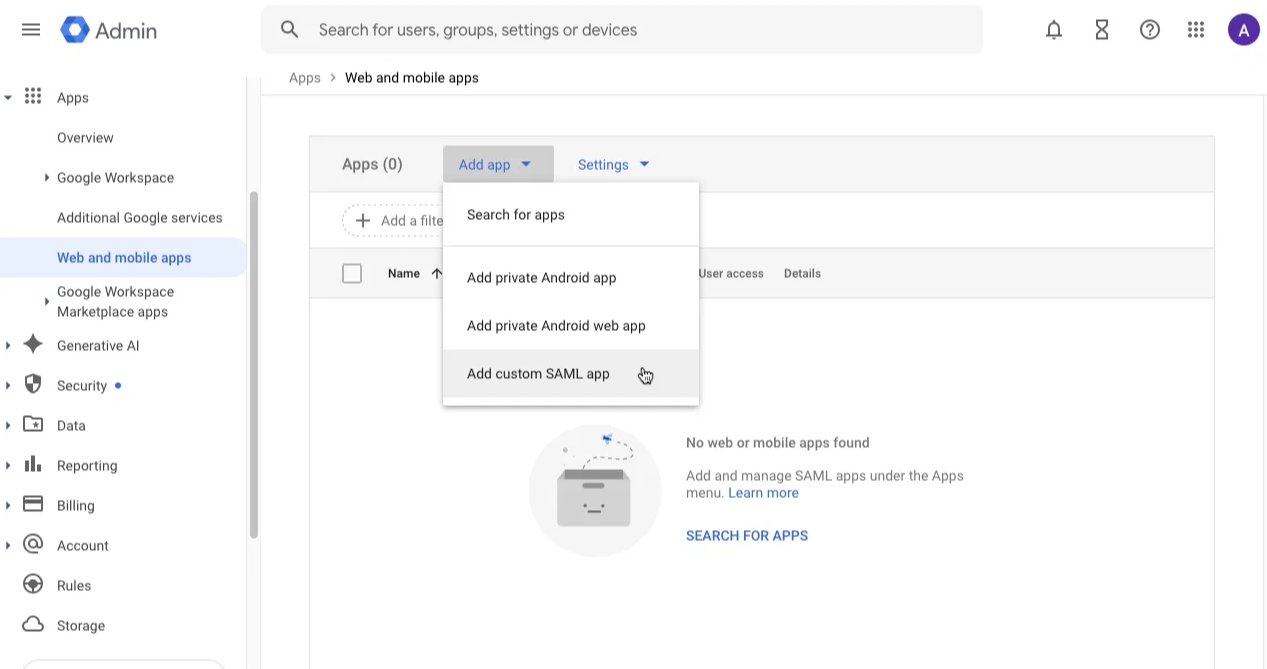
Task: Click the Billing card icon
Action: (33, 504)
